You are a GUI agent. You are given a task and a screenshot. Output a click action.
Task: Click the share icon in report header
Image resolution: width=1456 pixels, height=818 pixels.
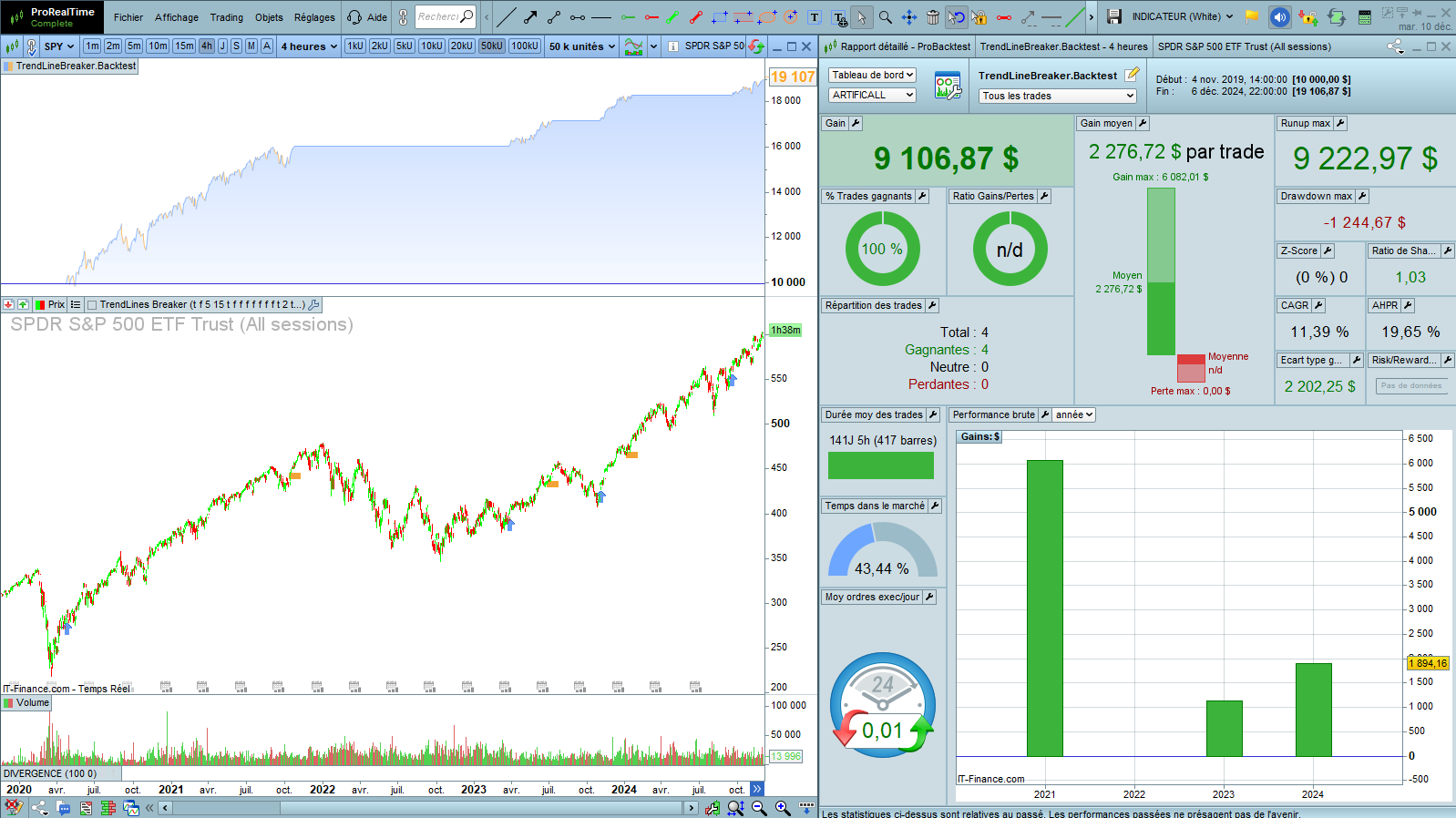[x=1396, y=46]
